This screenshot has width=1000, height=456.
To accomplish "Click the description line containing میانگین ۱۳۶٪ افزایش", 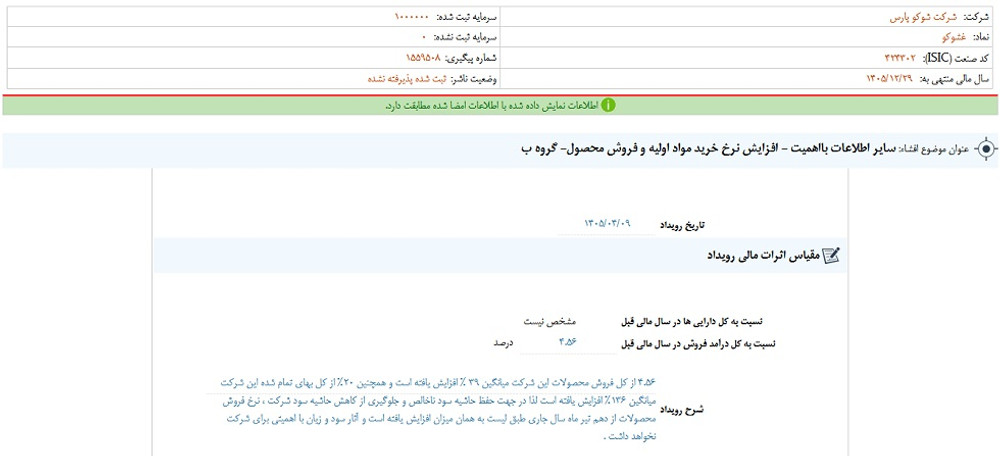I will pos(439,401).
